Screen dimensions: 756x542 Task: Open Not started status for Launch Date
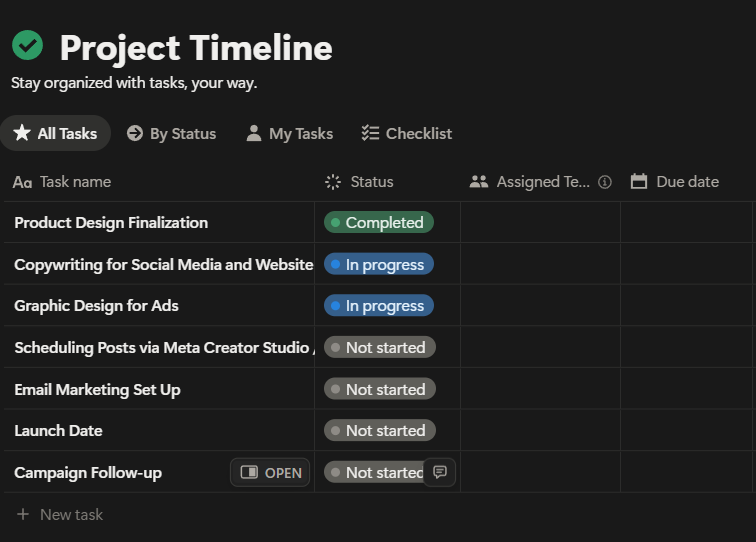379,430
